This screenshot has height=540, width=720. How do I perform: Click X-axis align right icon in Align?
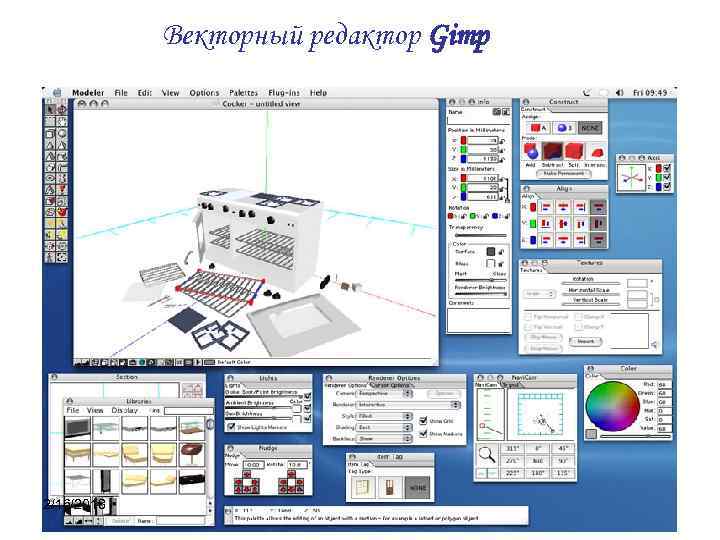[x=580, y=207]
